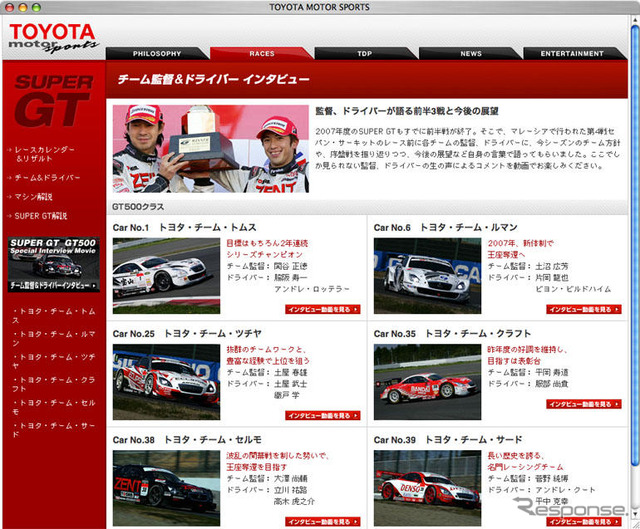Click driver name アンドレ・クート
Image resolution: width=640 pixels, height=529 pixels.
[x=565, y=490]
